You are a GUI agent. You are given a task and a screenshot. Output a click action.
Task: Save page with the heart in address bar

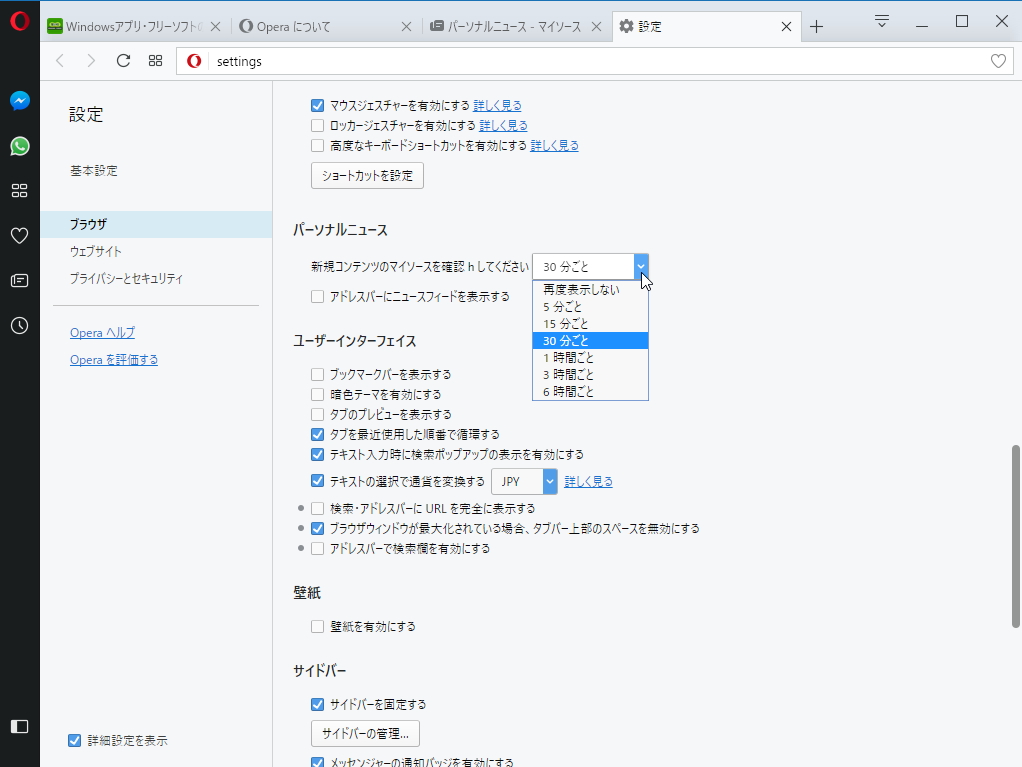[x=997, y=60]
